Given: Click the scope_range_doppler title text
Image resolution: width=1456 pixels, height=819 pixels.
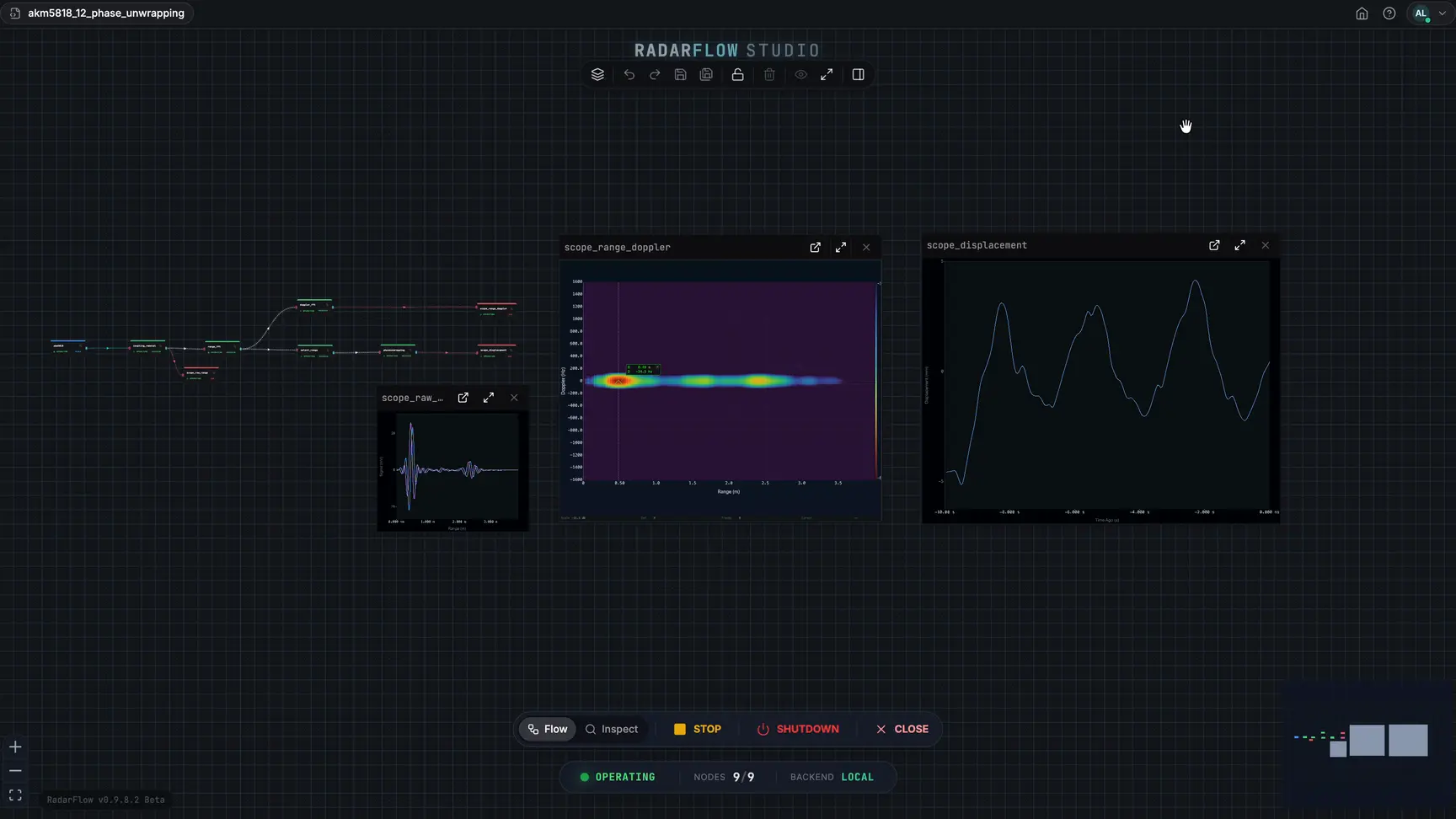Looking at the screenshot, I should tap(618, 248).
